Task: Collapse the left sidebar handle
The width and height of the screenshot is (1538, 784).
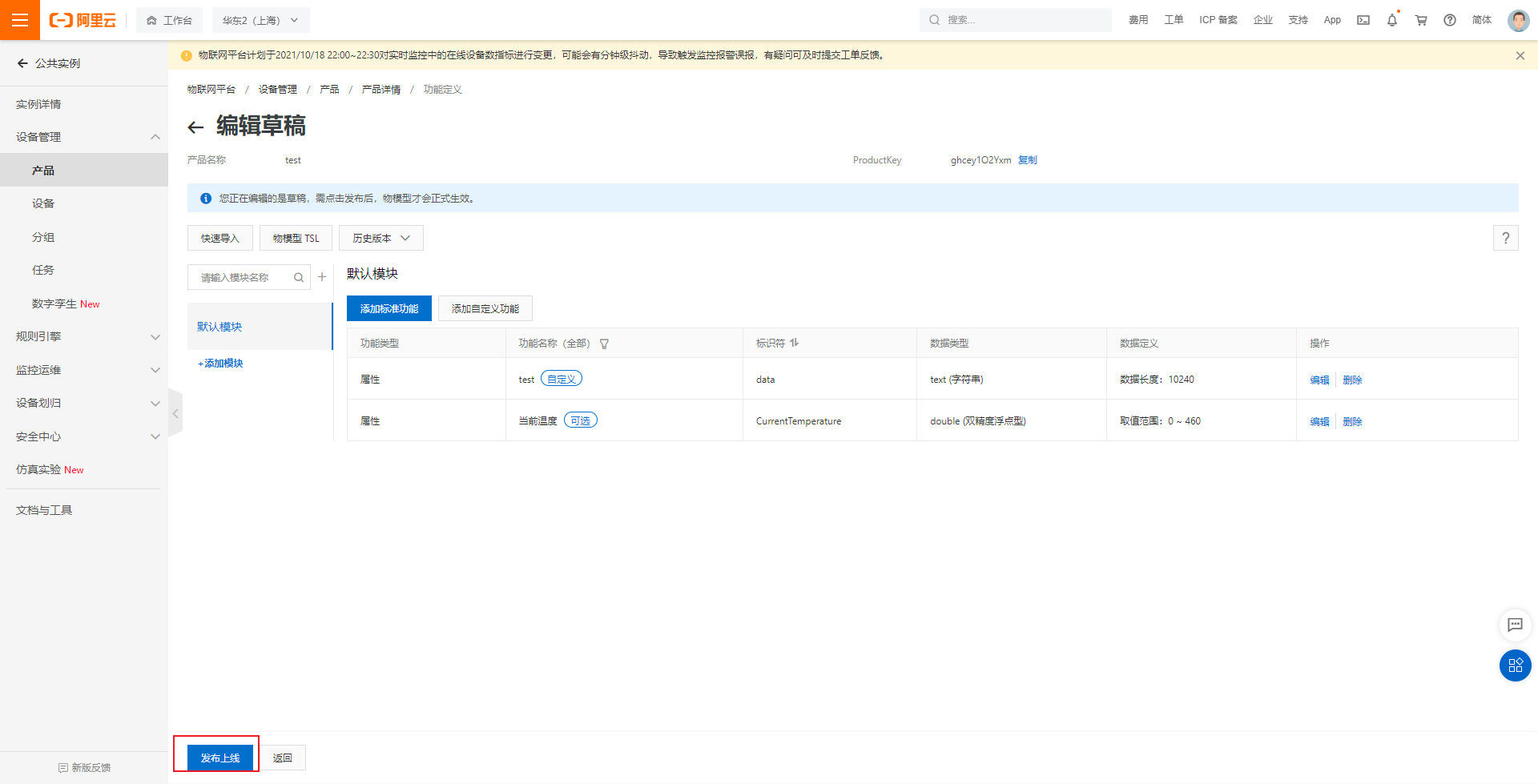Action: (x=175, y=413)
